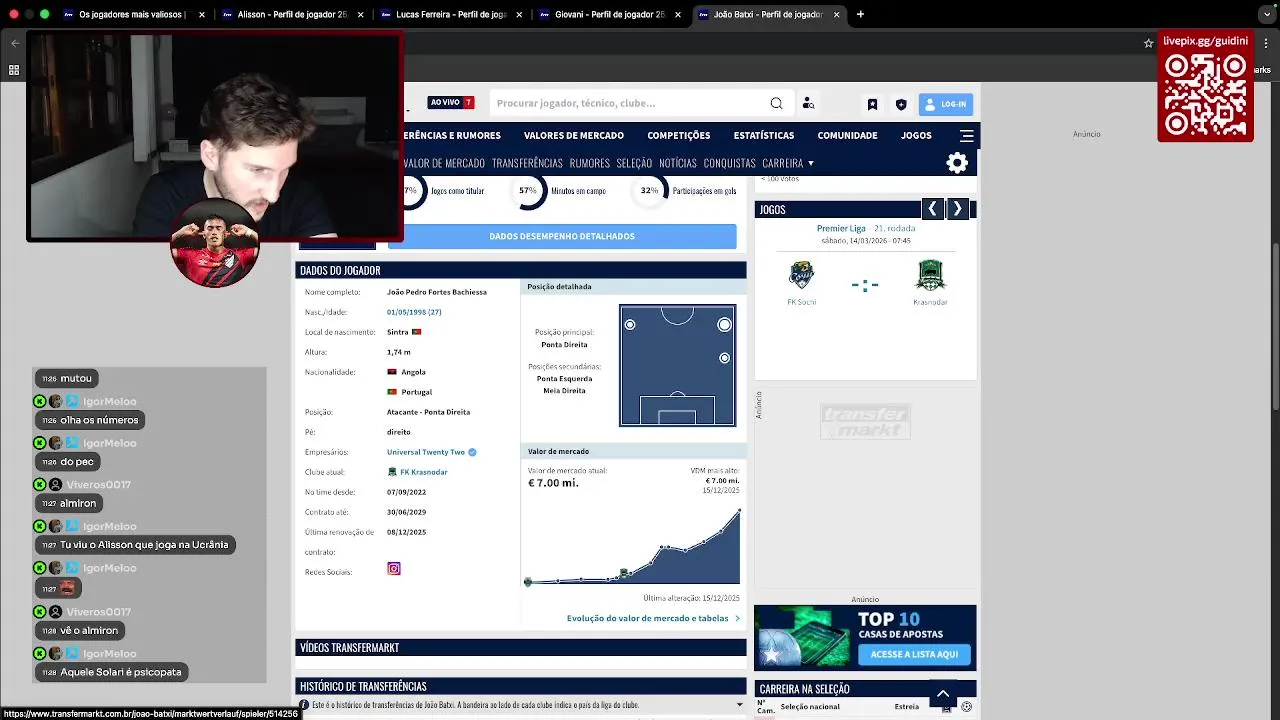Click the Minutos em campo 57% gauge
Viewport: 1280px width, 720px height.
point(529,190)
